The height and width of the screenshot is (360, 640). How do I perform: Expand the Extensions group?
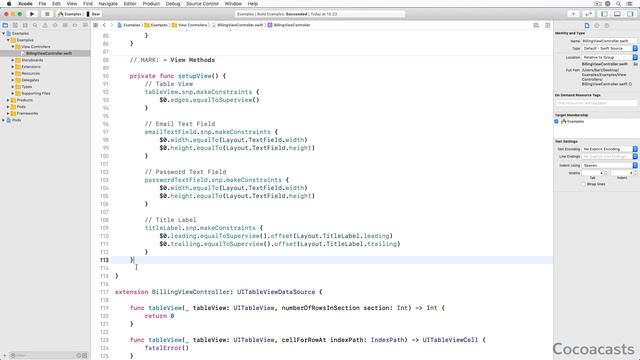point(13,67)
